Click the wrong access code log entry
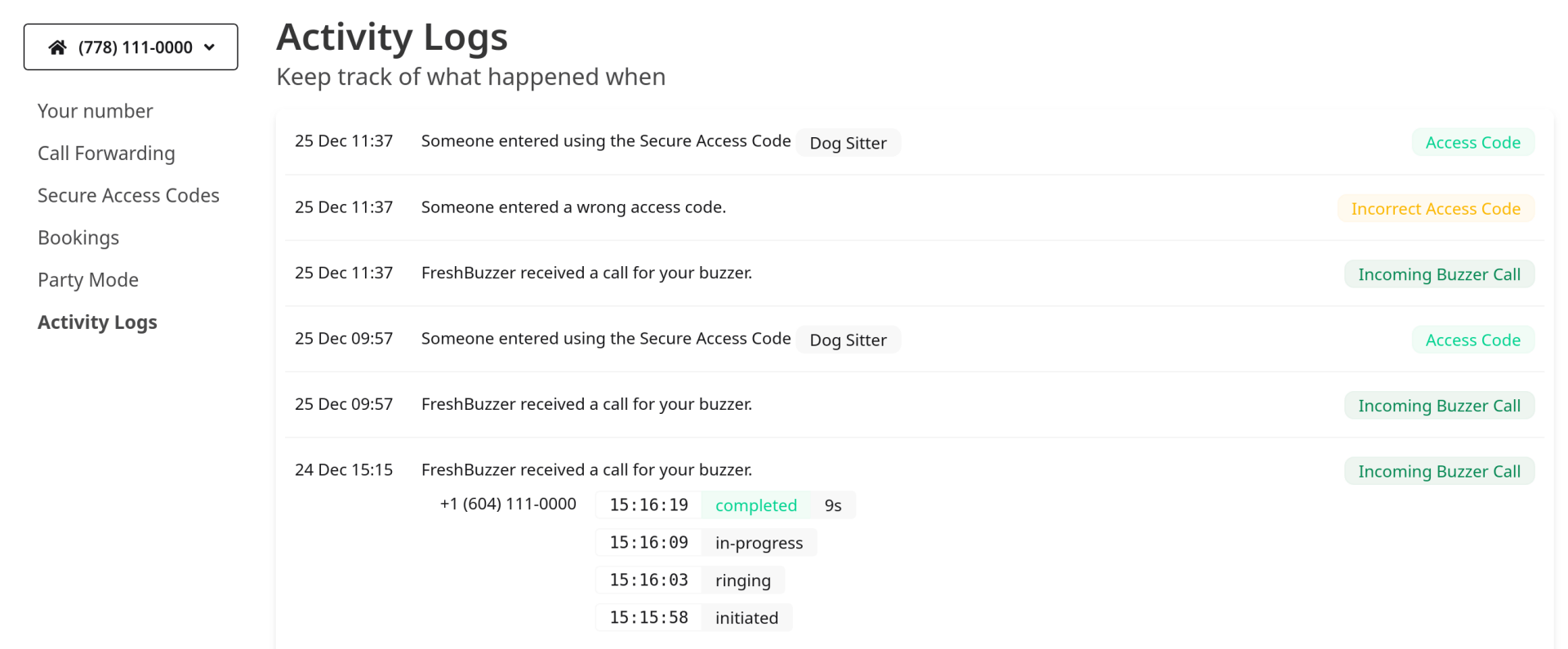Viewport: 1568px width, 649px height. (573, 208)
